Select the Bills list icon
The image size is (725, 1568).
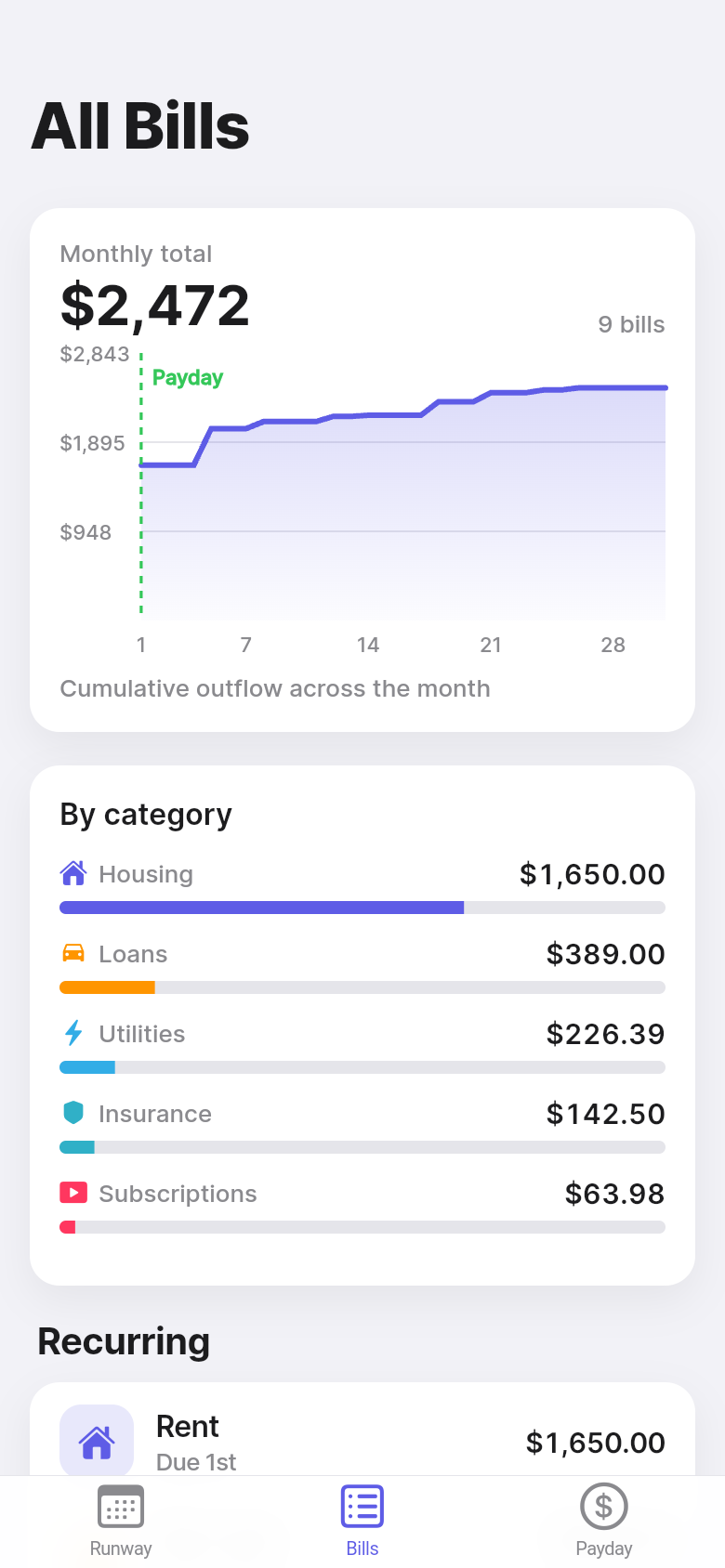pyautogui.click(x=362, y=1507)
